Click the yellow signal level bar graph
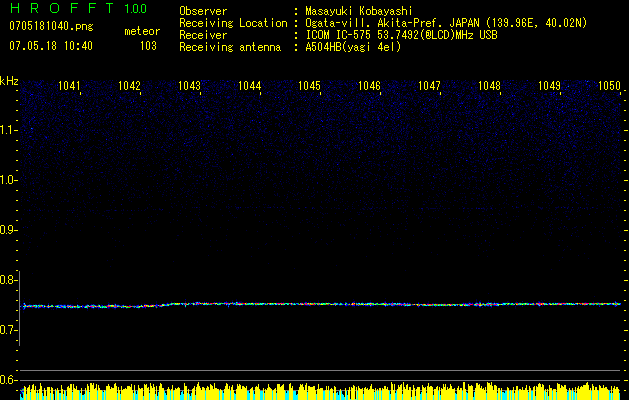Screen dimensions: 629x400 (x=321, y=391)
